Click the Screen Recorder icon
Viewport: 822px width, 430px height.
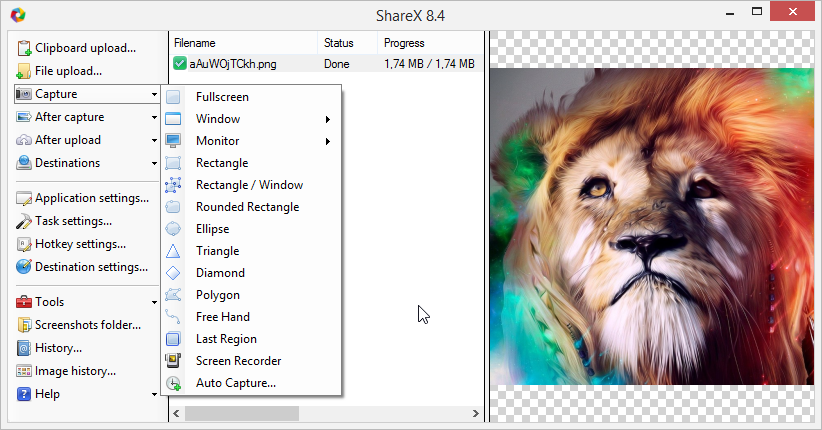pos(173,361)
